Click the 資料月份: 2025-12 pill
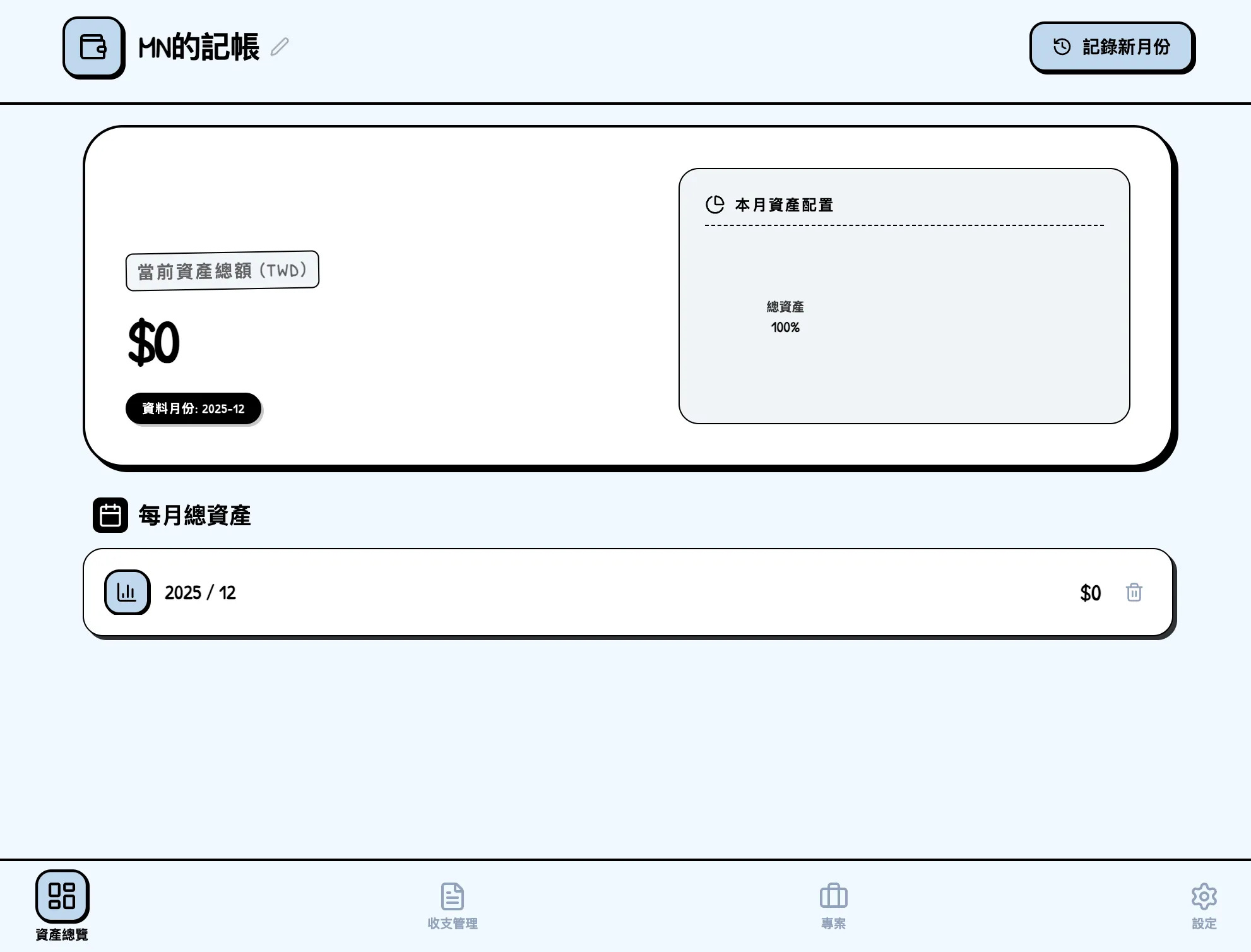The image size is (1251, 952). (193, 408)
